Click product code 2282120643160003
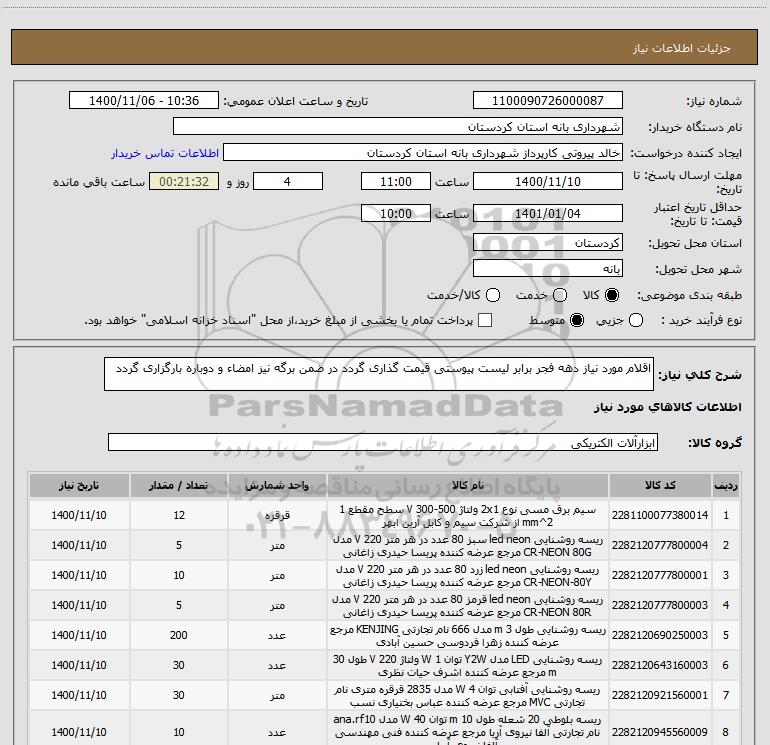The height and width of the screenshot is (745, 770). [x=660, y=665]
